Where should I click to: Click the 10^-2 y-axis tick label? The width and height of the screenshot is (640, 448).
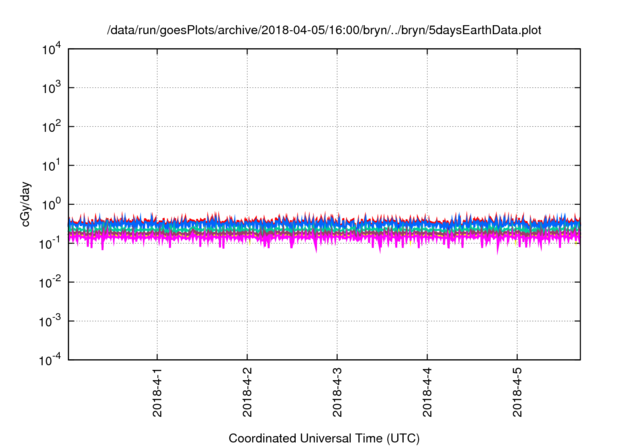(50, 282)
